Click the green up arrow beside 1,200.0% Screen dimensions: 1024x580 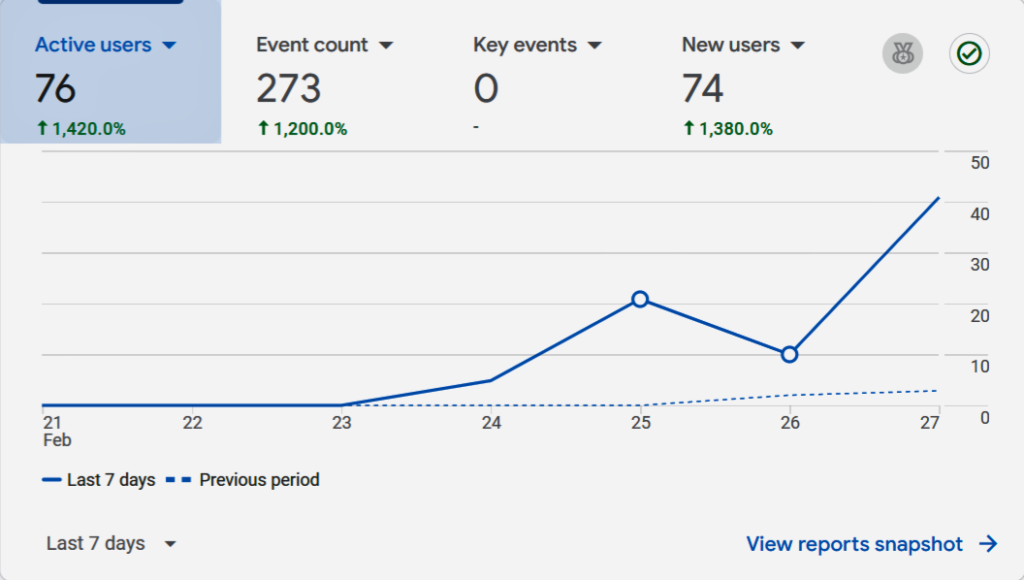click(264, 129)
